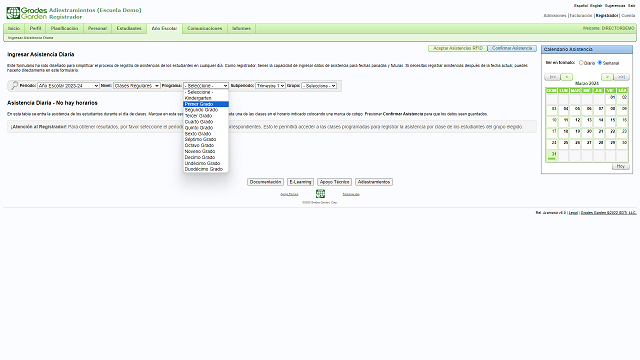Screen dimensions: 640x360
Task: Click Confirmar Asistencia button
Action: point(512,48)
